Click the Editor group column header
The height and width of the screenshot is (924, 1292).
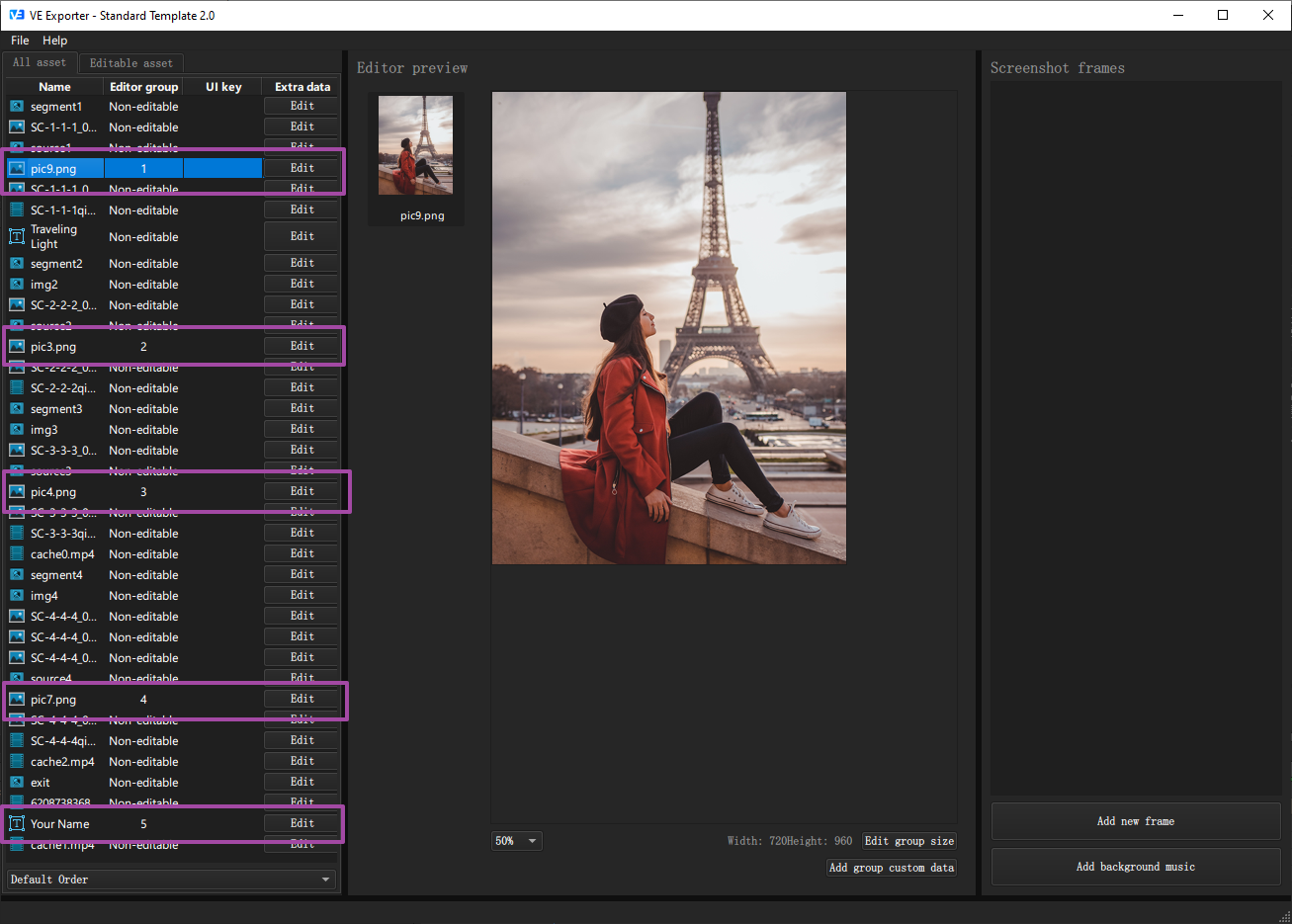click(144, 87)
